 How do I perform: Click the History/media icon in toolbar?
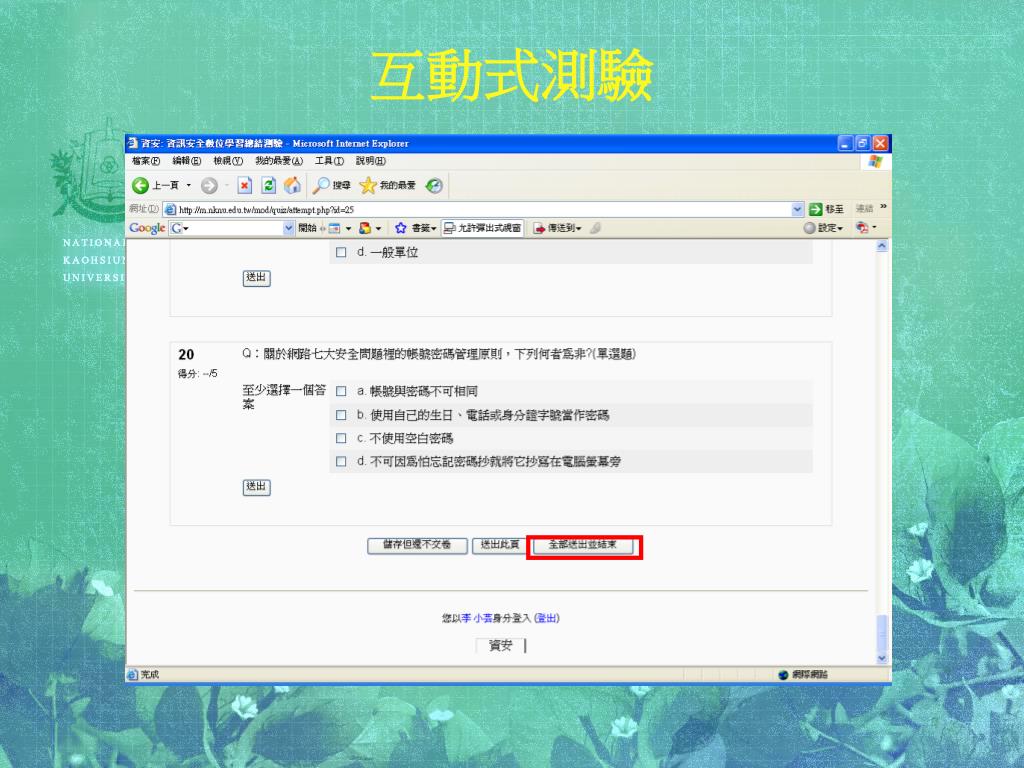click(434, 185)
